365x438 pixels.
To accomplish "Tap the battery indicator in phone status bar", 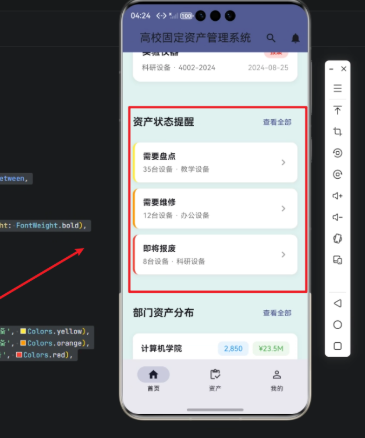I will (x=187, y=16).
